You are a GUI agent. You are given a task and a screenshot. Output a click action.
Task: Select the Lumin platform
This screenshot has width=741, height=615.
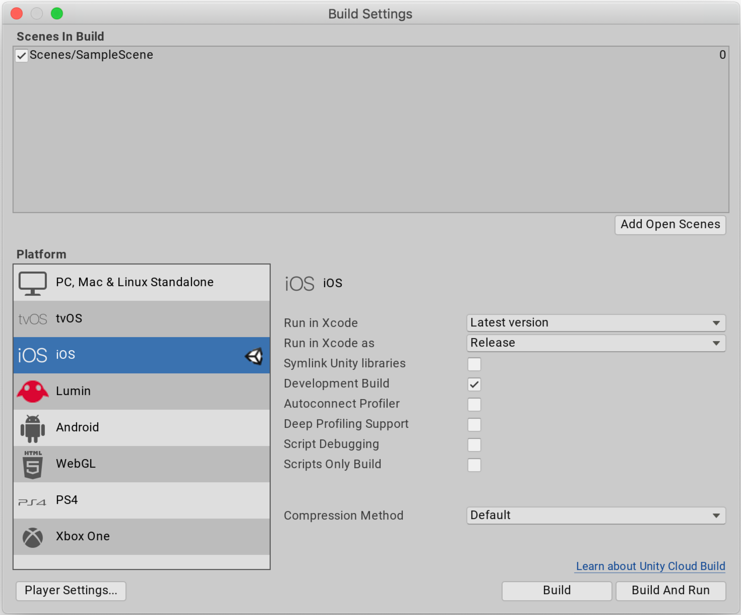coord(142,391)
